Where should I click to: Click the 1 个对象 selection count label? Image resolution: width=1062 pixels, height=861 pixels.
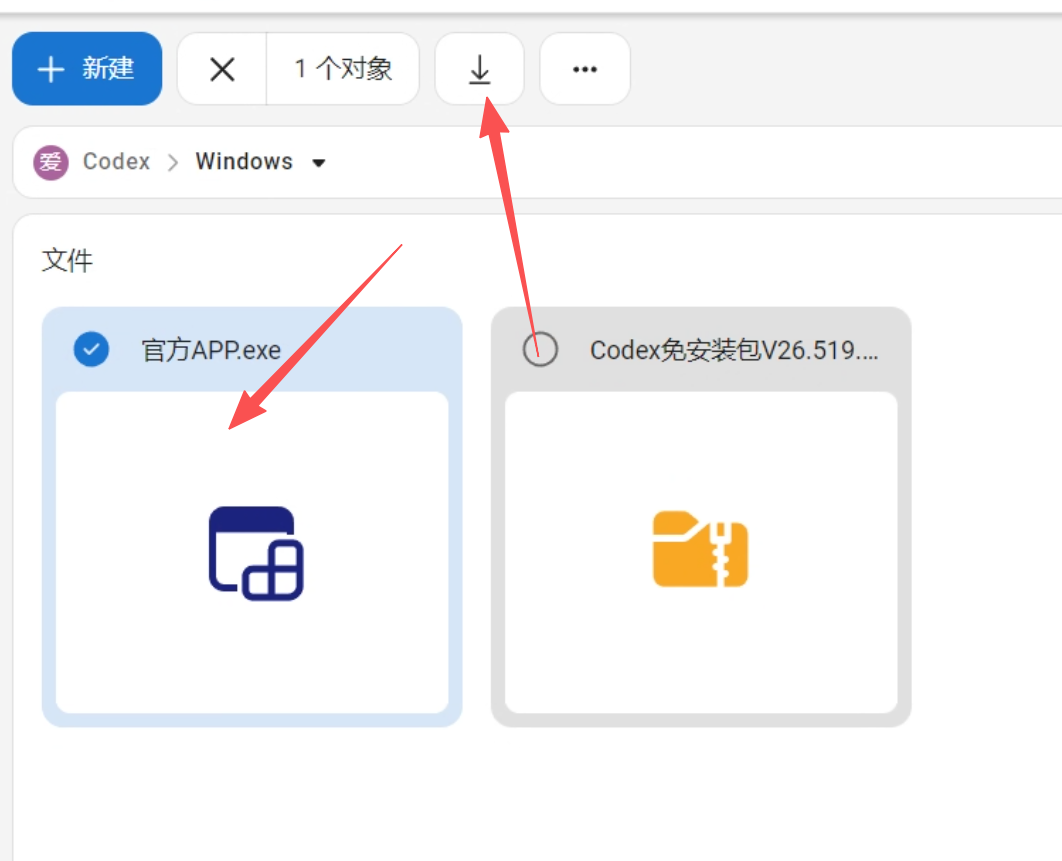pyautogui.click(x=343, y=69)
